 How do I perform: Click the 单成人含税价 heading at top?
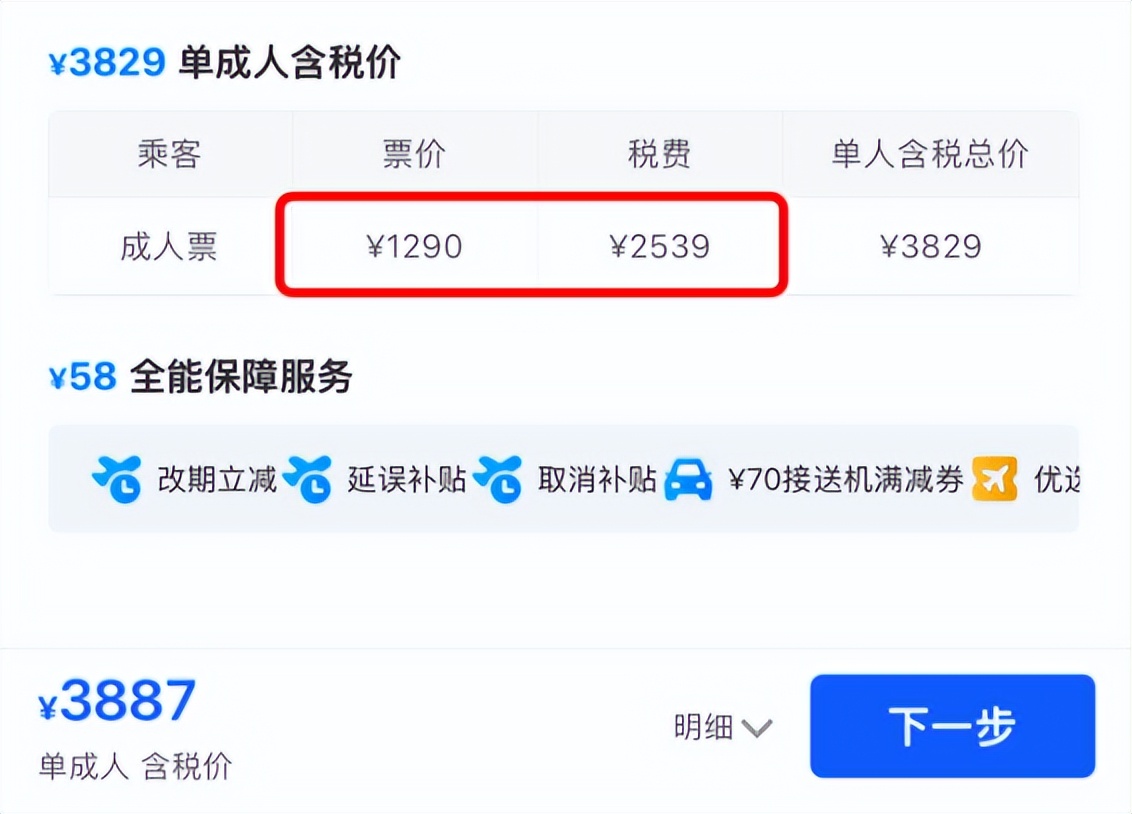[290, 63]
